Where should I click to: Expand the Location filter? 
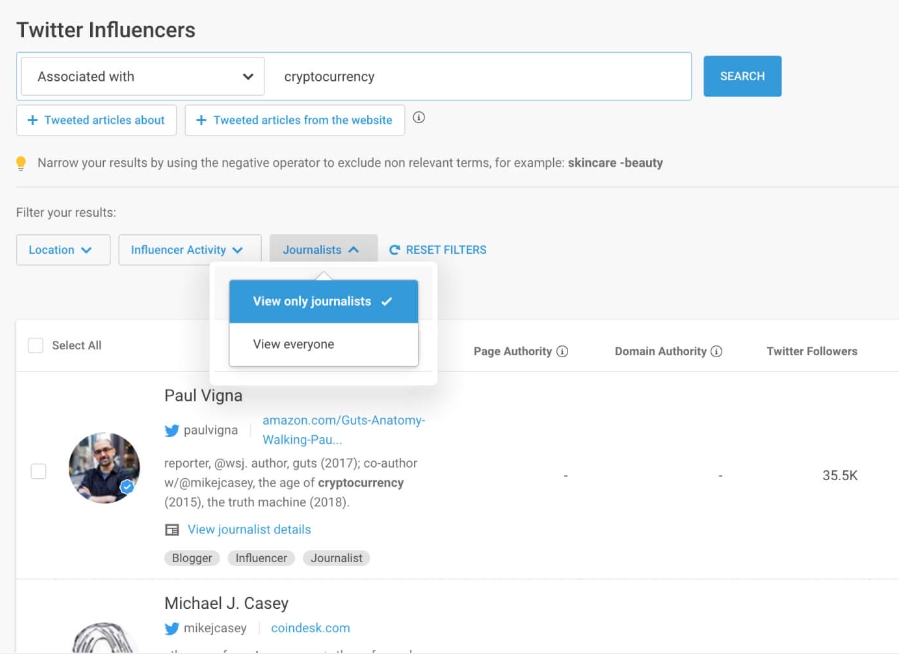(x=63, y=250)
